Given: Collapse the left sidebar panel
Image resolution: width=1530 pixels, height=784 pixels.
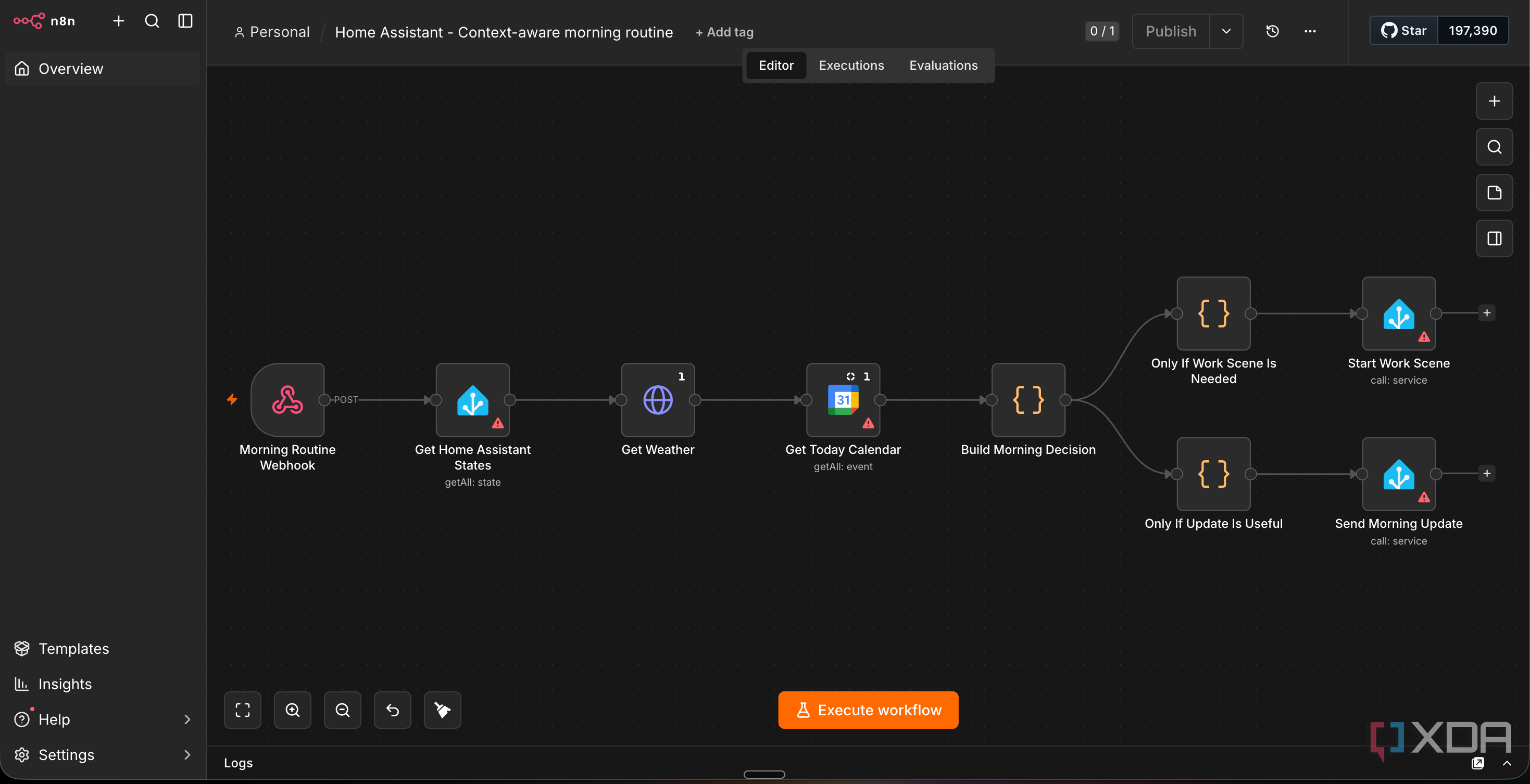Looking at the screenshot, I should [185, 21].
